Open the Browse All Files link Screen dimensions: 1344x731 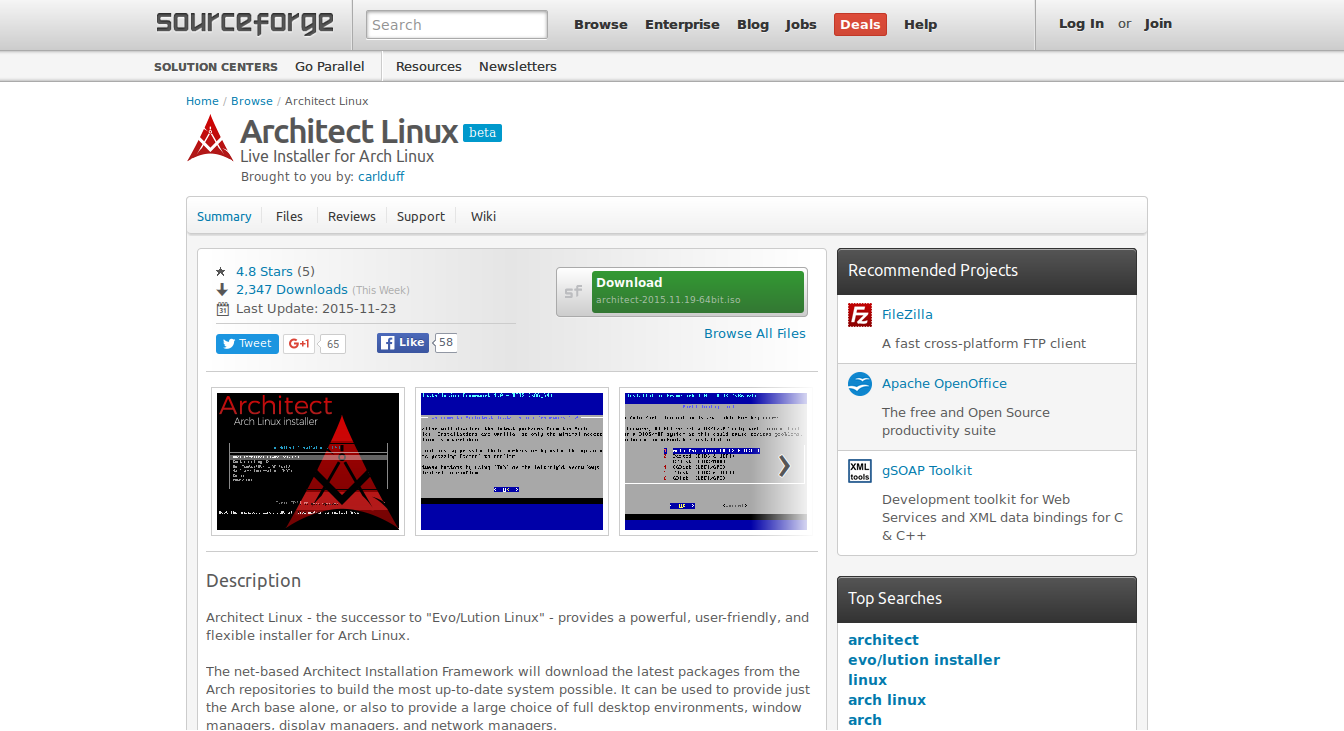pyautogui.click(x=755, y=334)
